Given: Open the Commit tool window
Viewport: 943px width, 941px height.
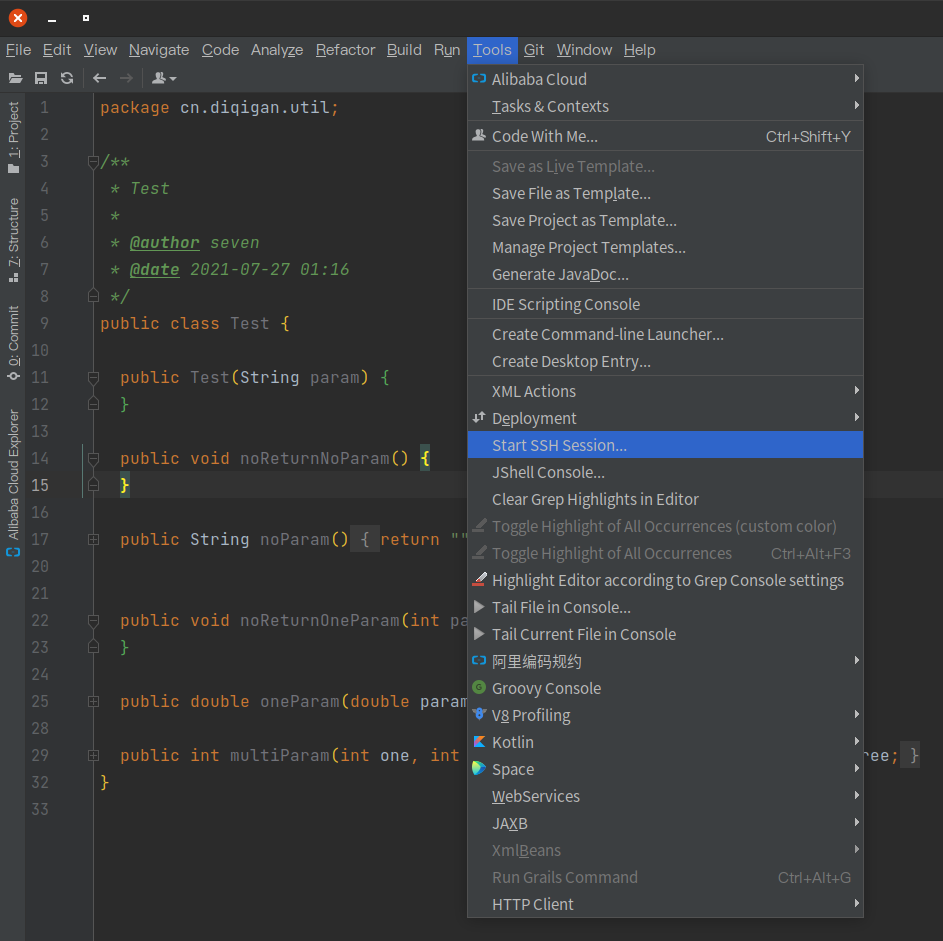Looking at the screenshot, I should (13, 342).
